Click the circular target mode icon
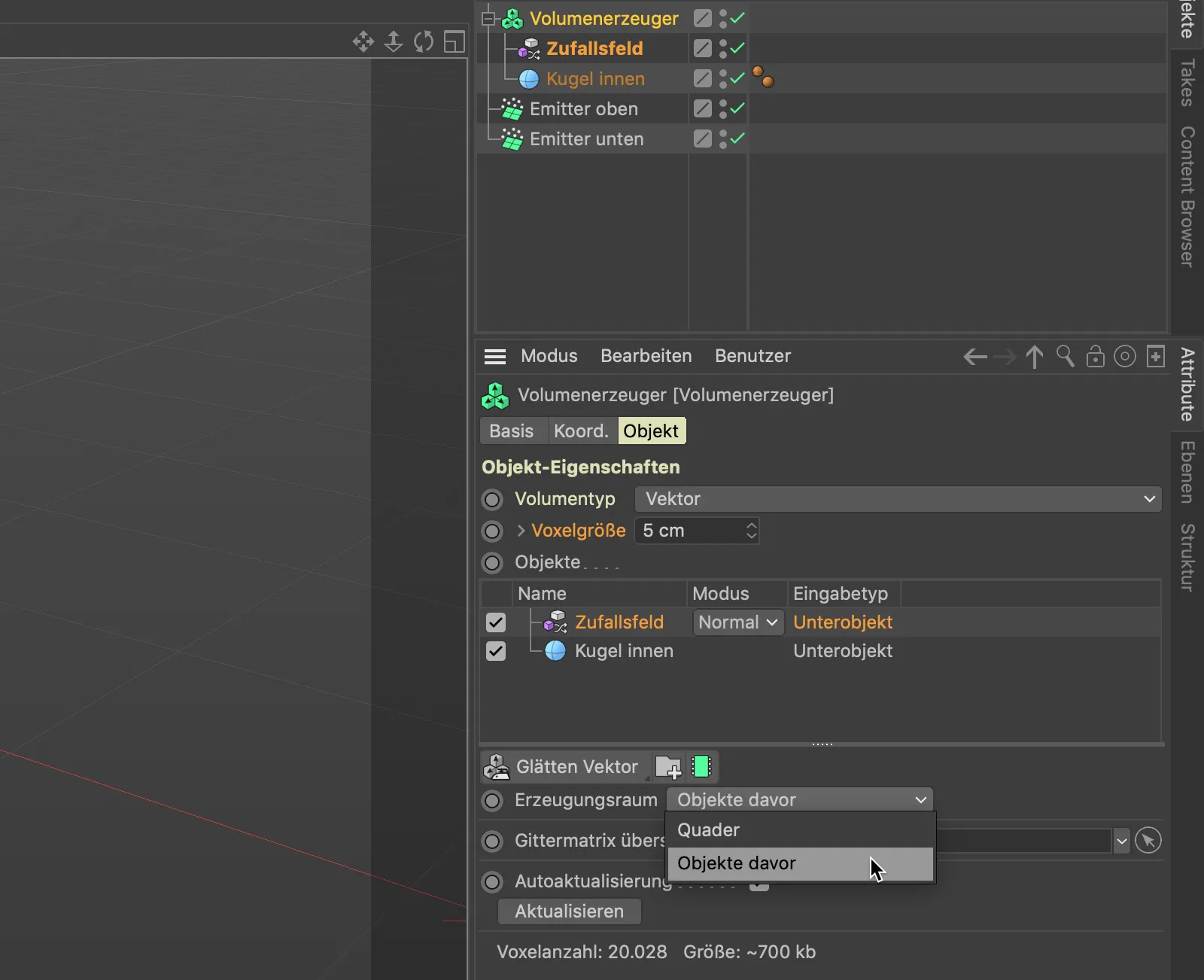 coord(1125,356)
